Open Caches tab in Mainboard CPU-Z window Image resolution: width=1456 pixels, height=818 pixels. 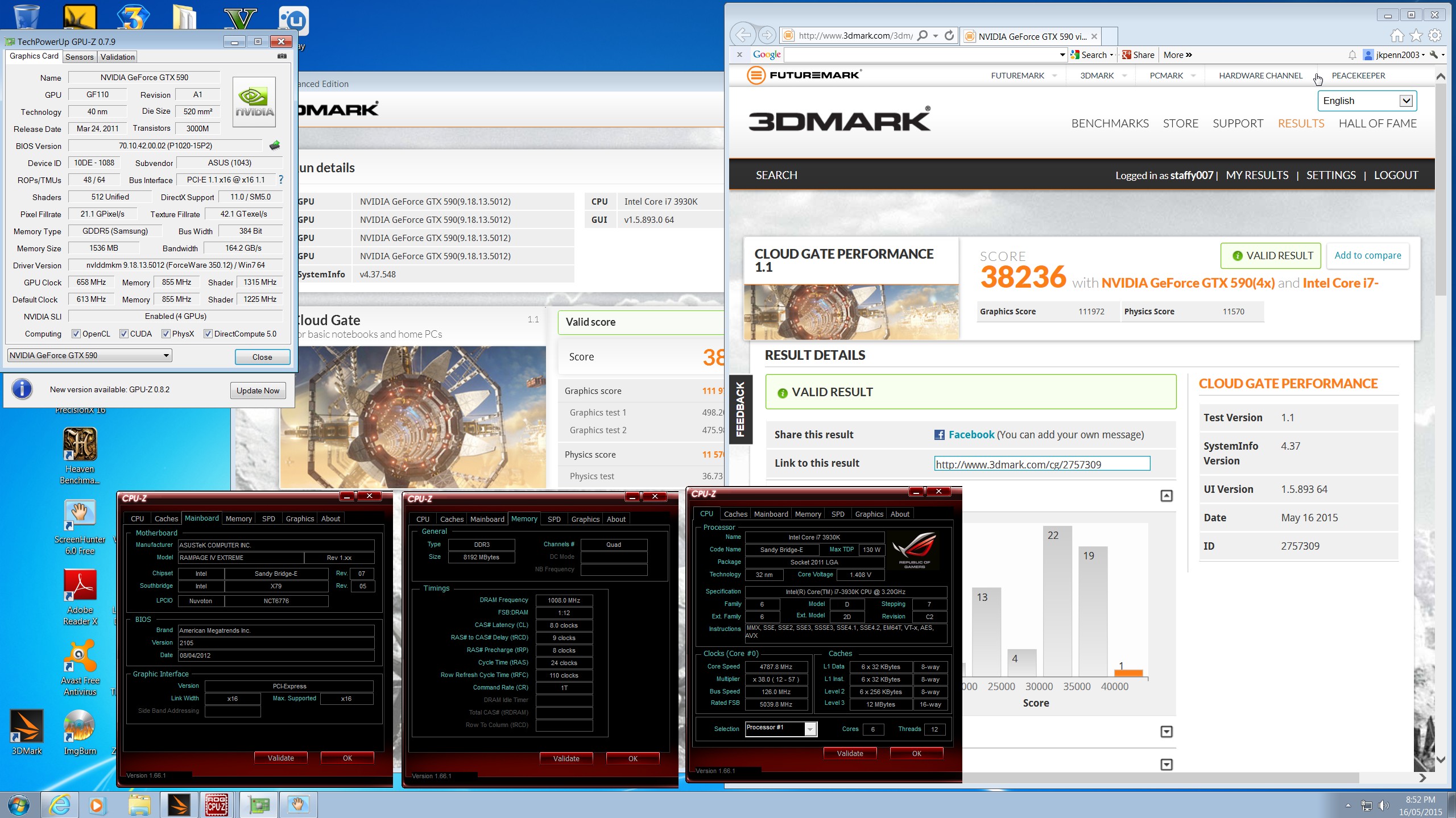[x=166, y=518]
